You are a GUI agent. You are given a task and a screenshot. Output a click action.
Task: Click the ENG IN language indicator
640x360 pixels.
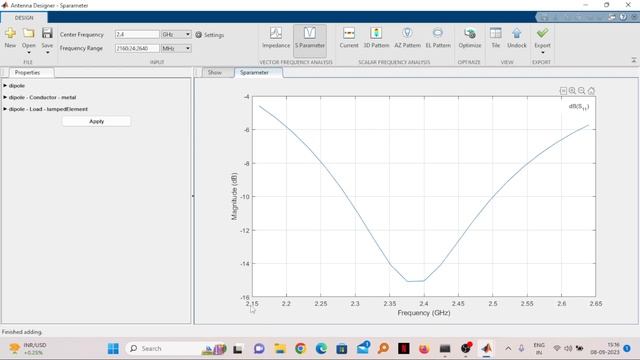click(539, 349)
